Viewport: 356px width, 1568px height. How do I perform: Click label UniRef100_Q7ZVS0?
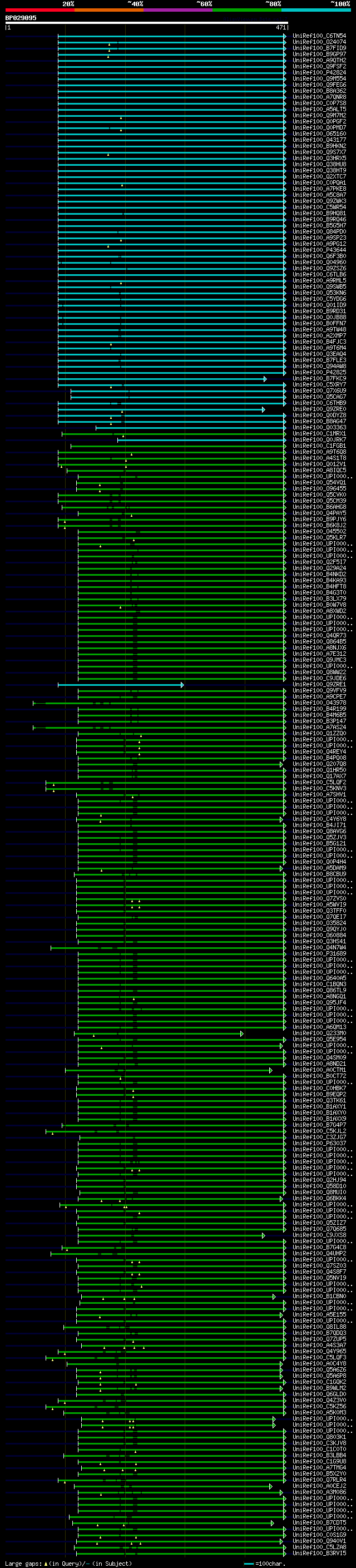coord(319,898)
